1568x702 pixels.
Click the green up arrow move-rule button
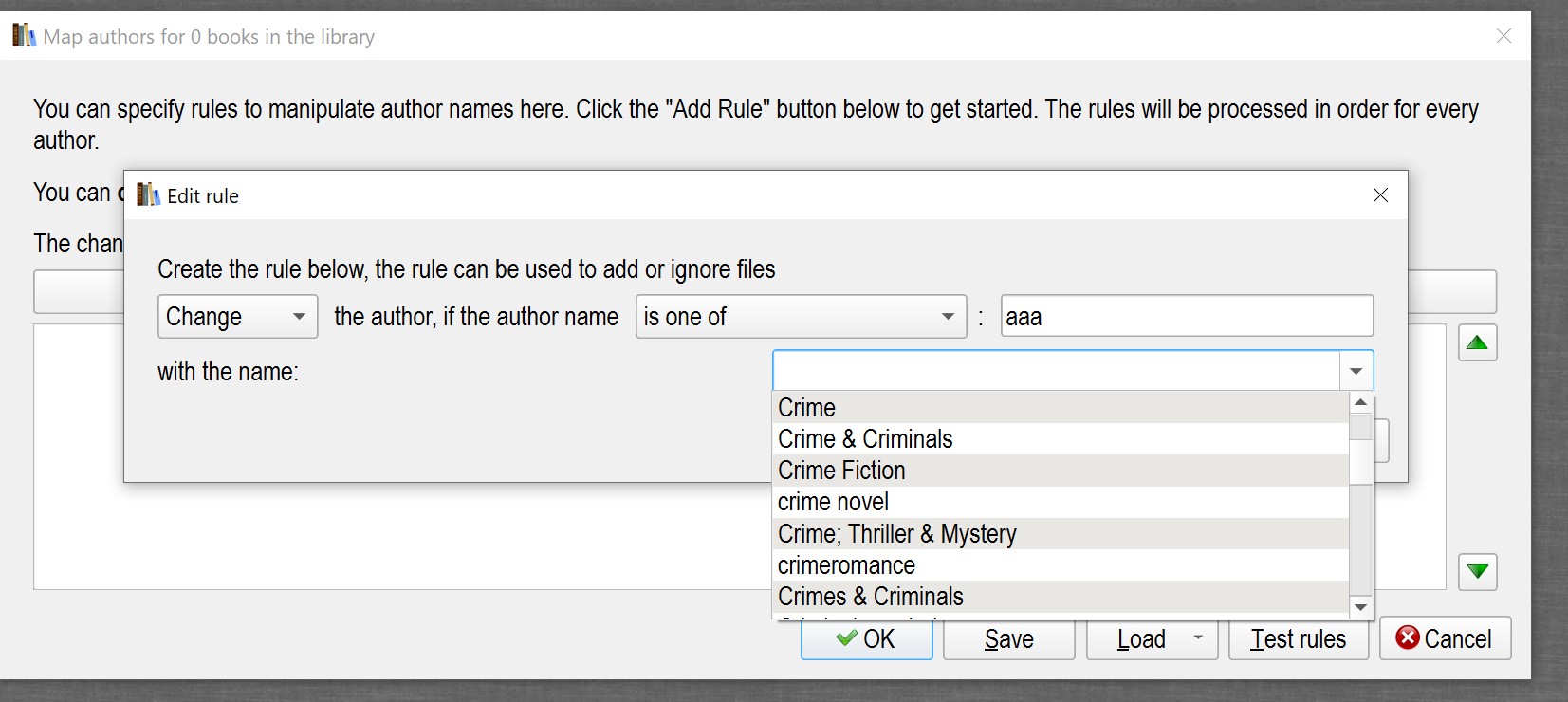pyautogui.click(x=1477, y=342)
